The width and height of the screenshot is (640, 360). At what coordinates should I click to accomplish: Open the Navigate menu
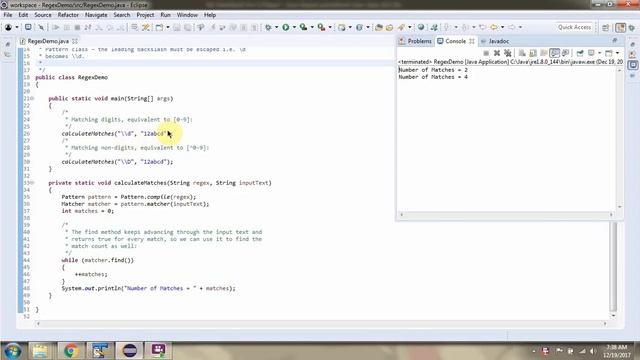pyautogui.click(x=96, y=15)
